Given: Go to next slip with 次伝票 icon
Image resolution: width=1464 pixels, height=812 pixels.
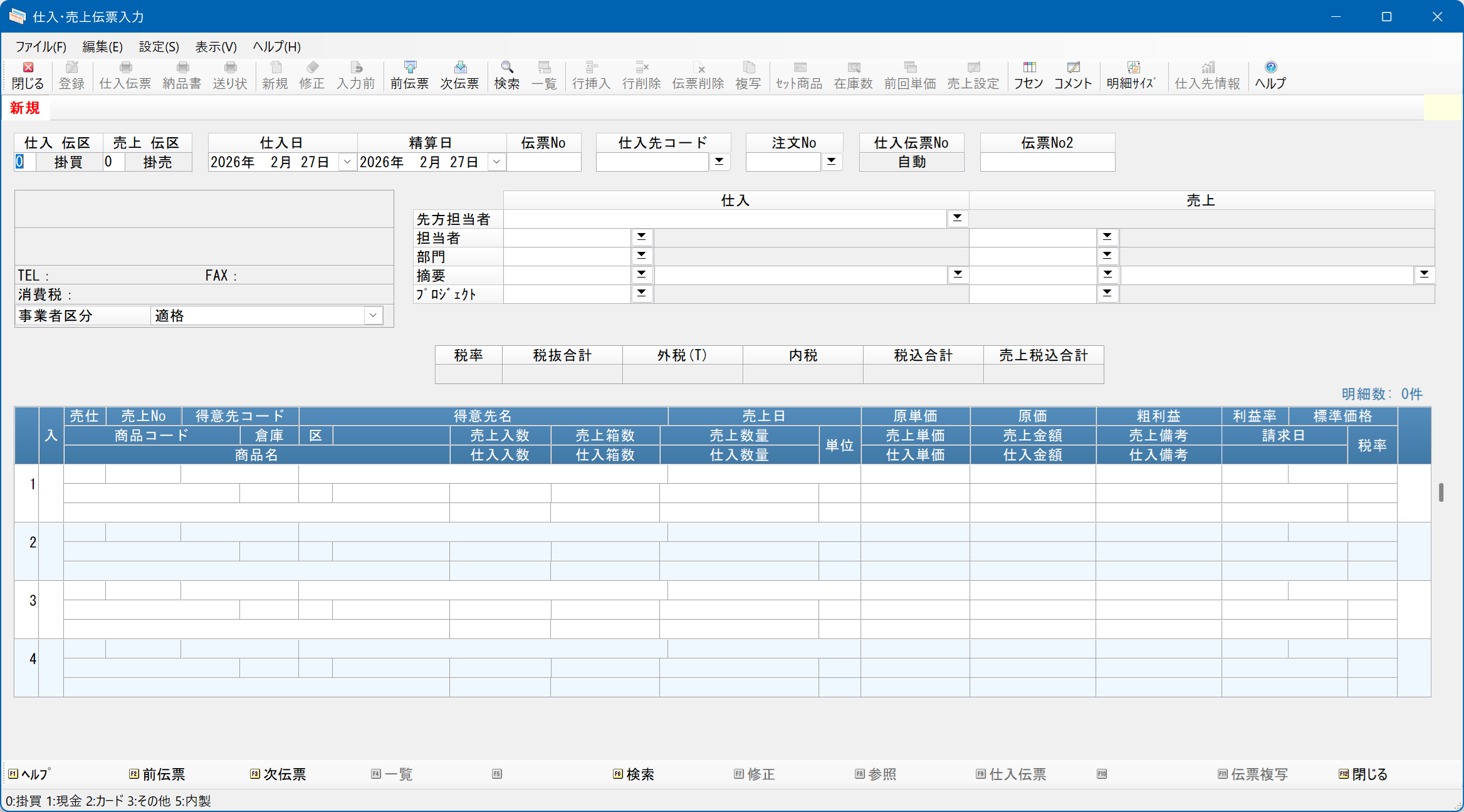Looking at the screenshot, I should point(459,75).
